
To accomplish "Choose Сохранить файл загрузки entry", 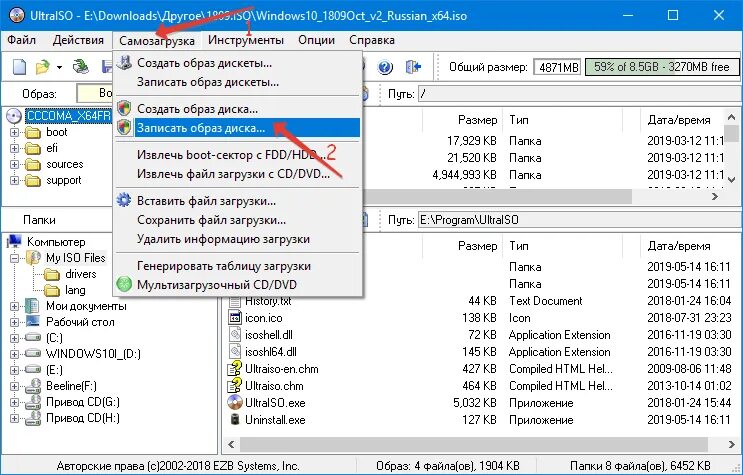I will 238,219.
